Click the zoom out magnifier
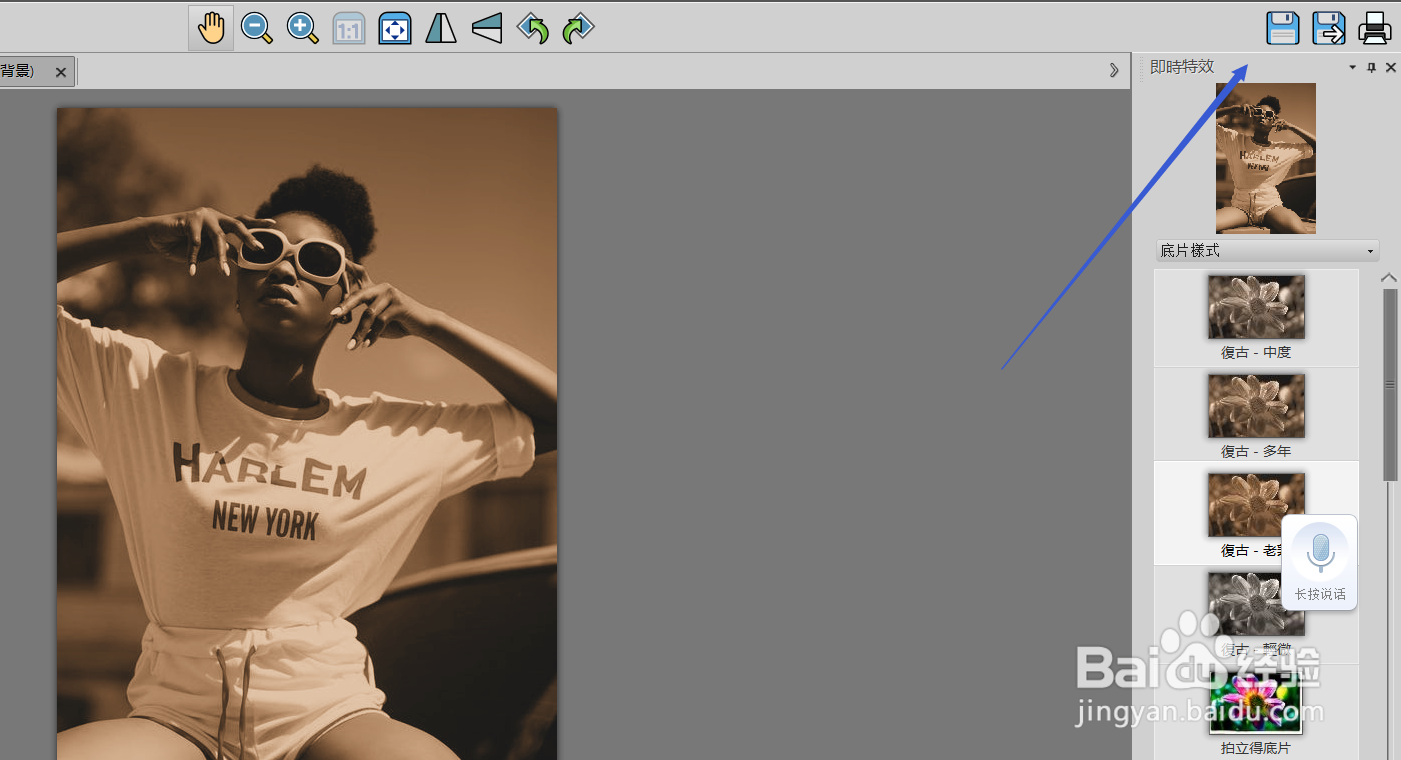 [x=257, y=28]
